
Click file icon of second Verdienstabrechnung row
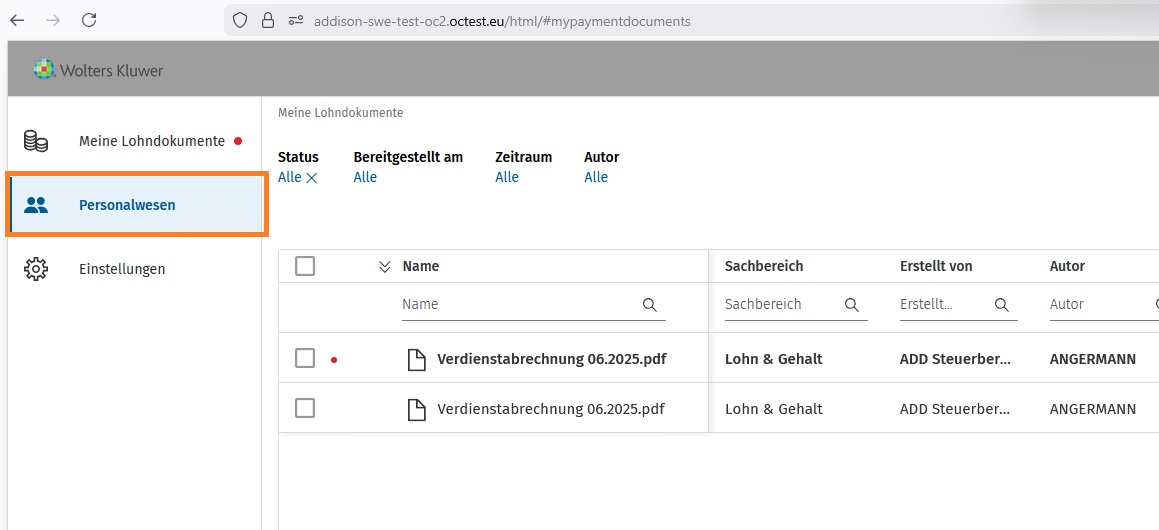point(418,409)
